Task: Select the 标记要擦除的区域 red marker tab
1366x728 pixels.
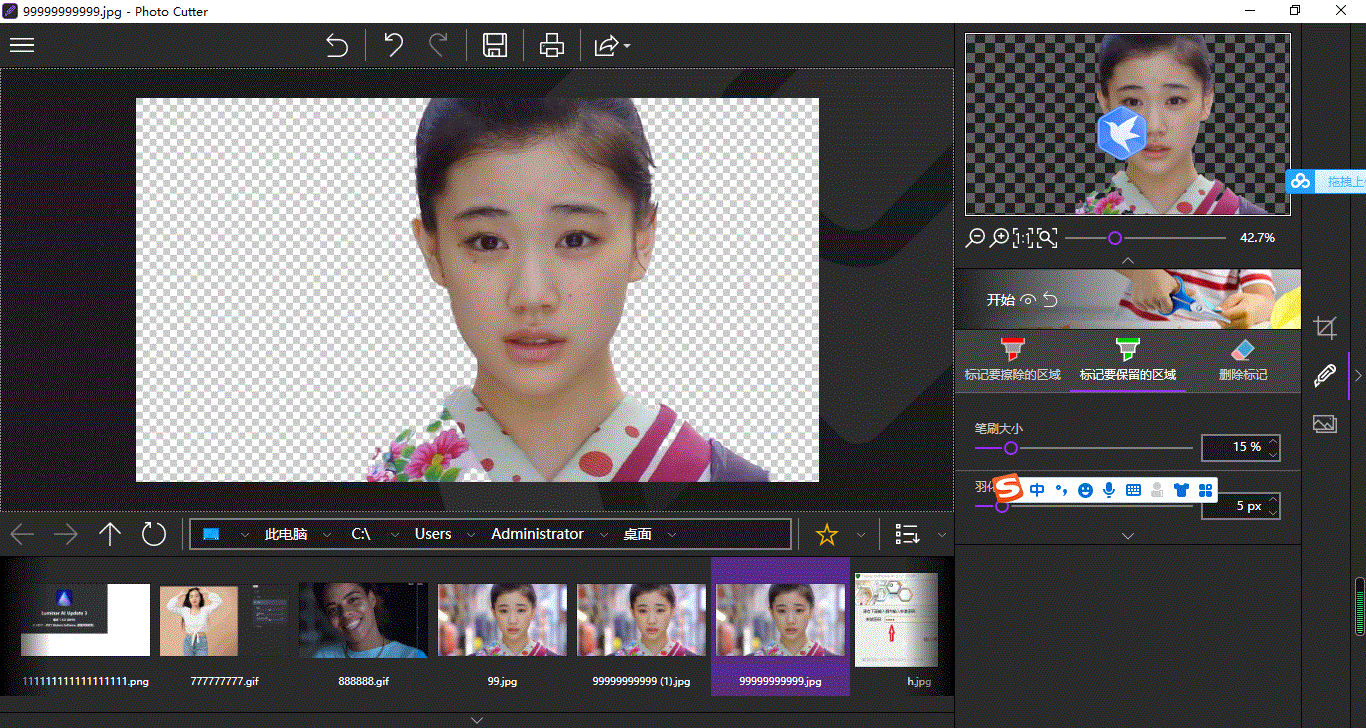Action: (x=1012, y=360)
